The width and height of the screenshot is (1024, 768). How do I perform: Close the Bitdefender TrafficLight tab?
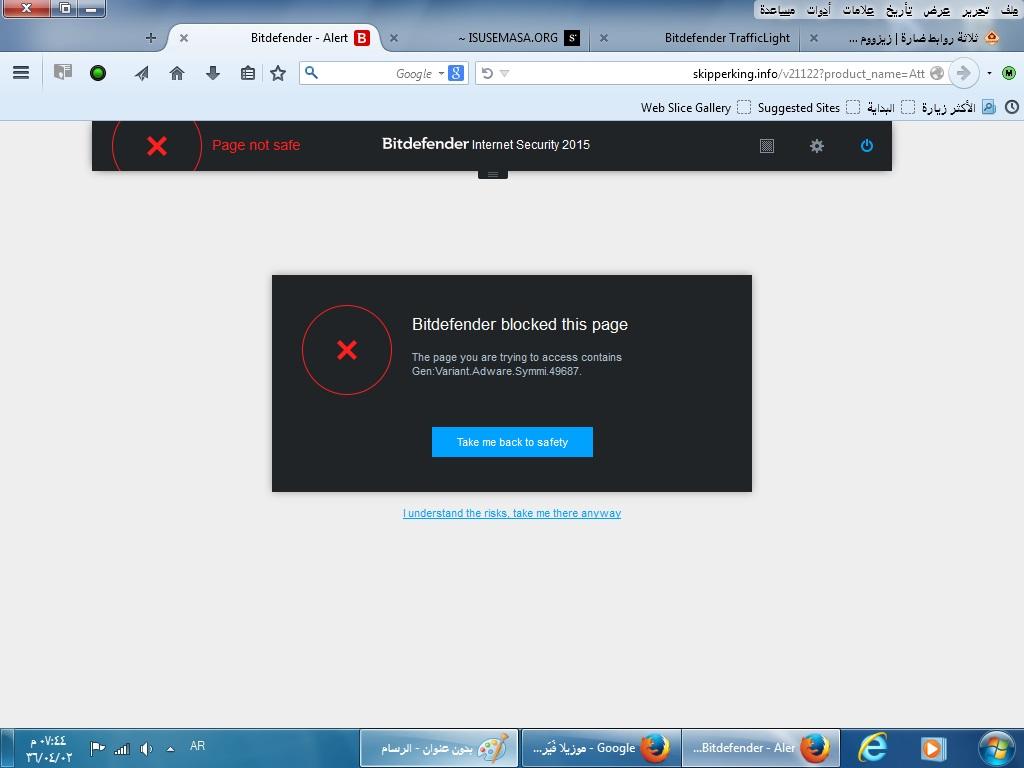[604, 38]
